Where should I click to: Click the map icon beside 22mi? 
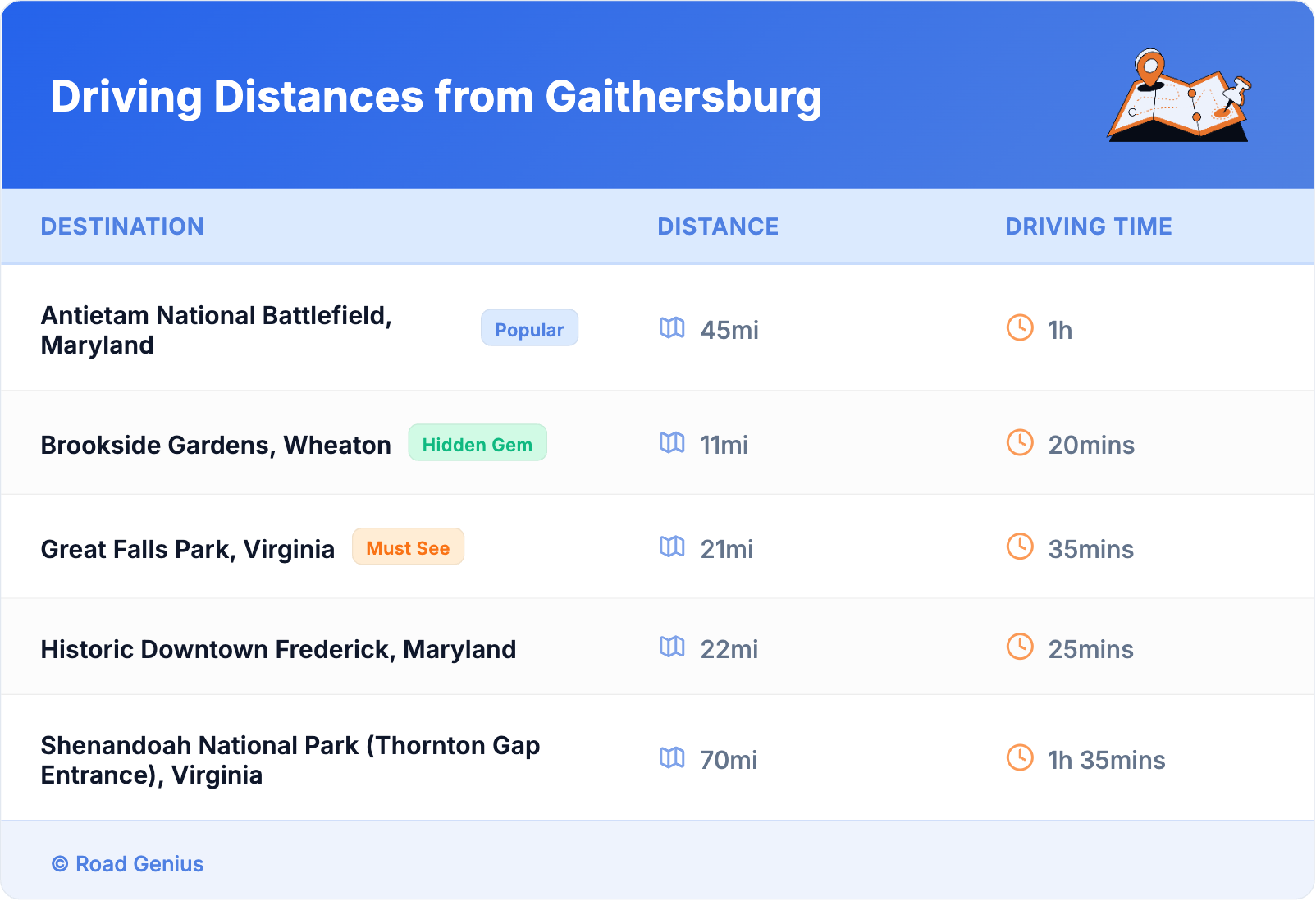tap(672, 647)
